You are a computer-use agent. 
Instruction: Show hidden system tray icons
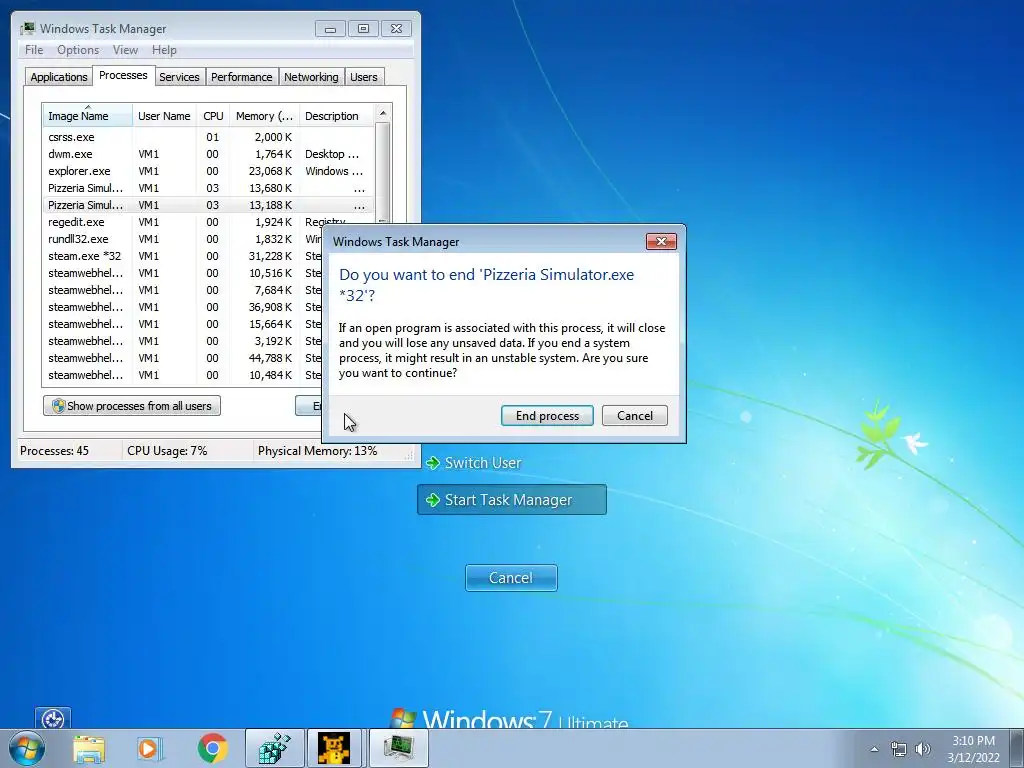tap(874, 749)
